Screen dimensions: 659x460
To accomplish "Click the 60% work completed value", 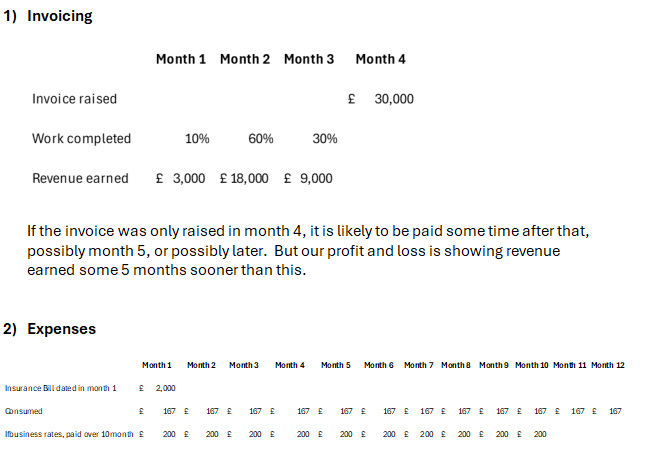I will click(261, 139).
